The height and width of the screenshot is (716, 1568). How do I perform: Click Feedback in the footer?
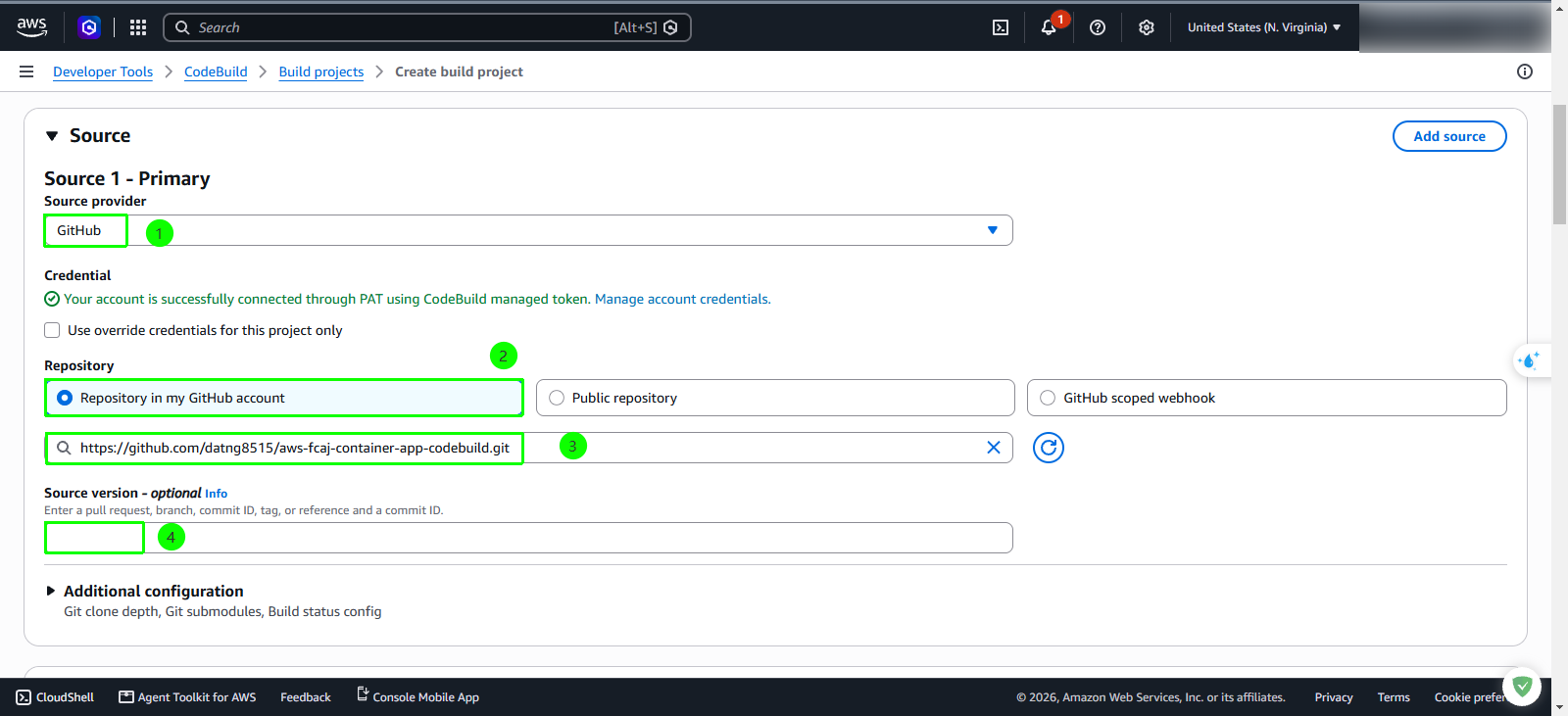(306, 697)
